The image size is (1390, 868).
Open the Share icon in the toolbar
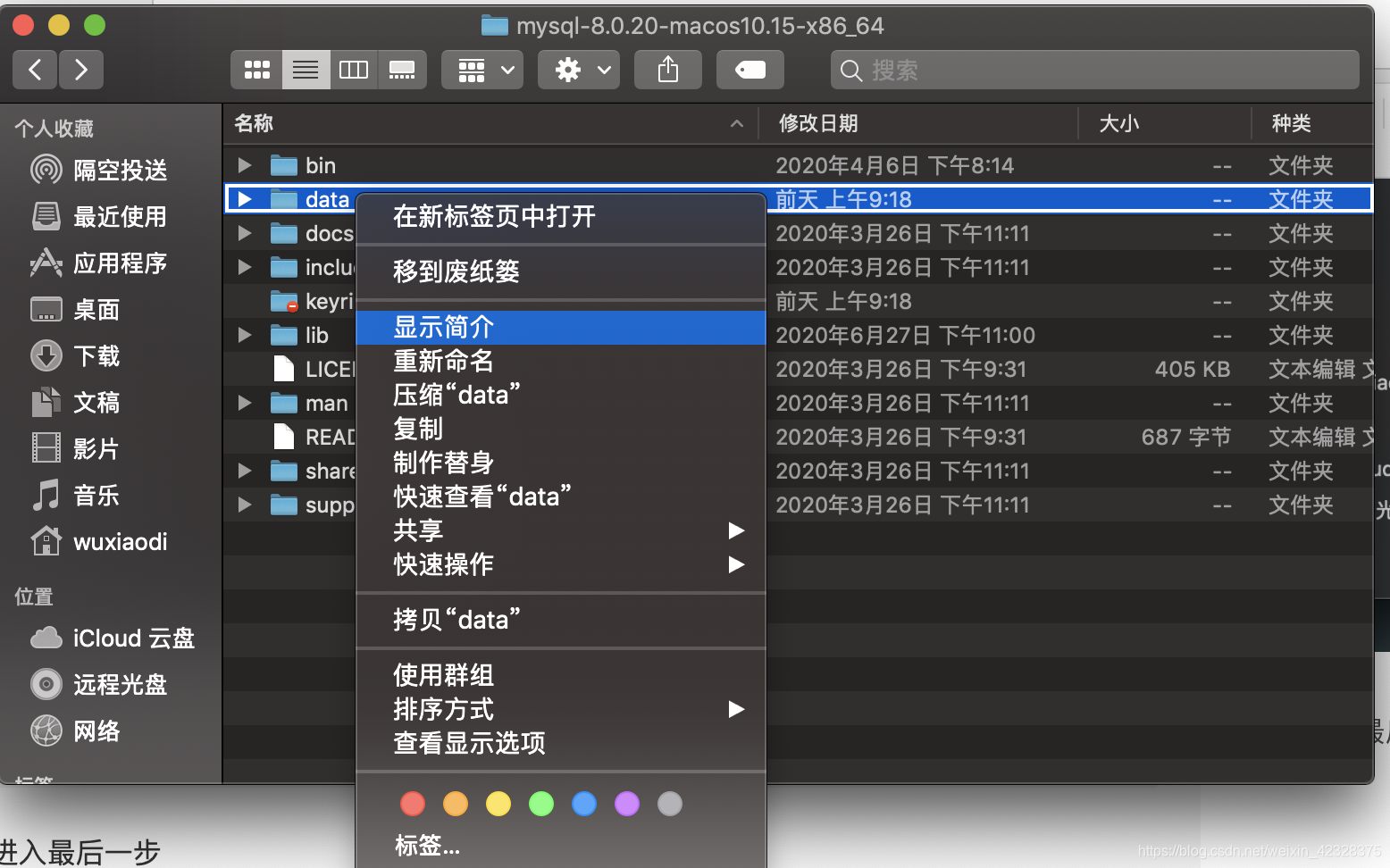point(667,70)
